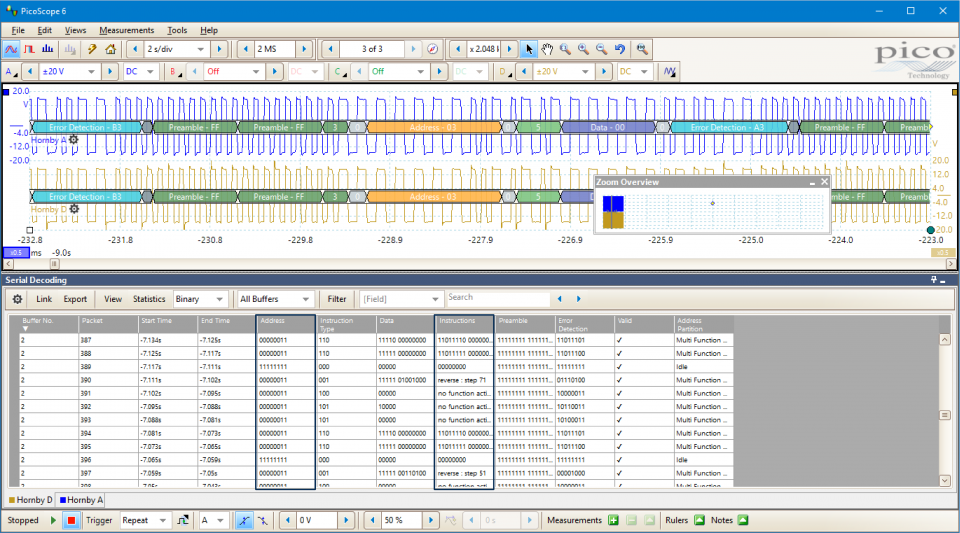
Task: Select rising edge trigger
Action: pyautogui.click(x=244, y=520)
